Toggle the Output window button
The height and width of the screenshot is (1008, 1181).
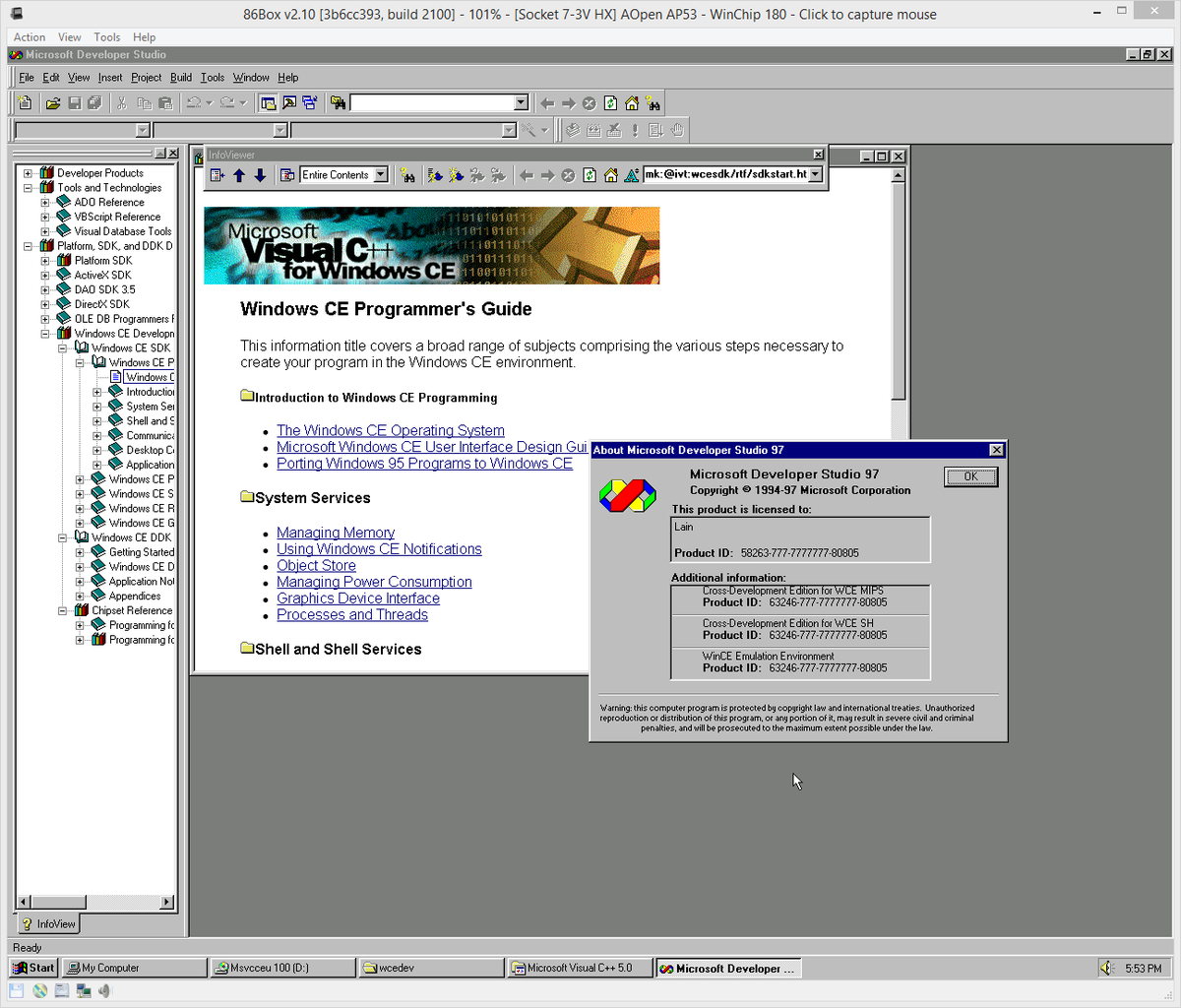click(289, 103)
